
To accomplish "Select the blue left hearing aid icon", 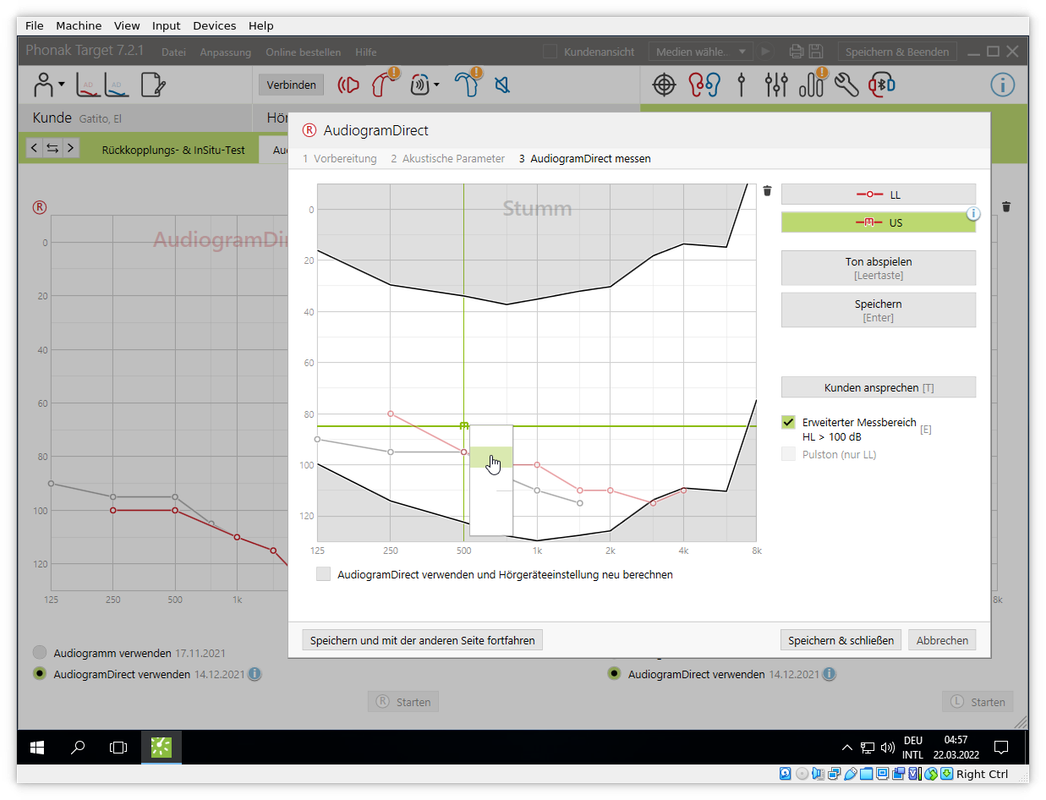I will tap(468, 84).
